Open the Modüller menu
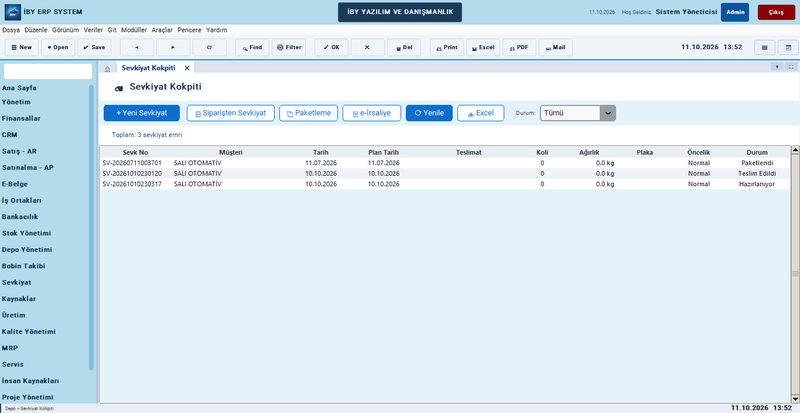800x413 pixels. pyautogui.click(x=134, y=30)
